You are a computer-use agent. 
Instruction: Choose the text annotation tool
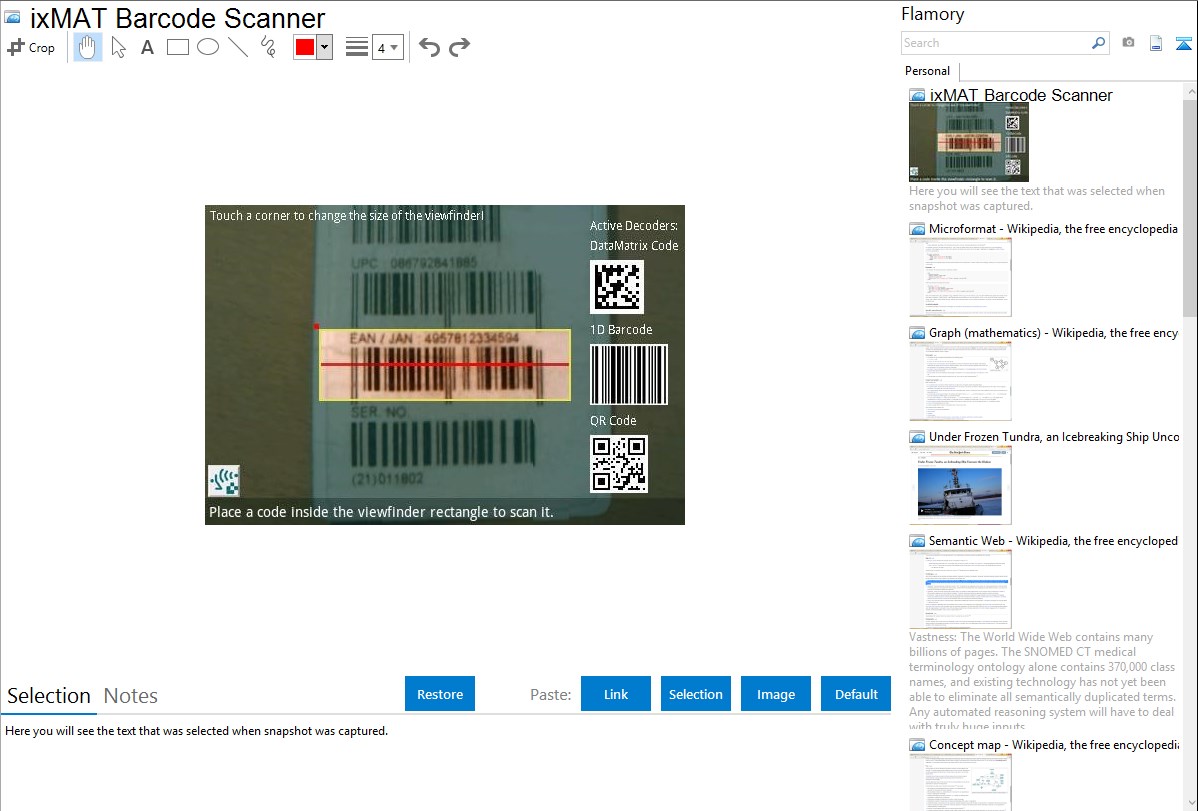pos(147,47)
